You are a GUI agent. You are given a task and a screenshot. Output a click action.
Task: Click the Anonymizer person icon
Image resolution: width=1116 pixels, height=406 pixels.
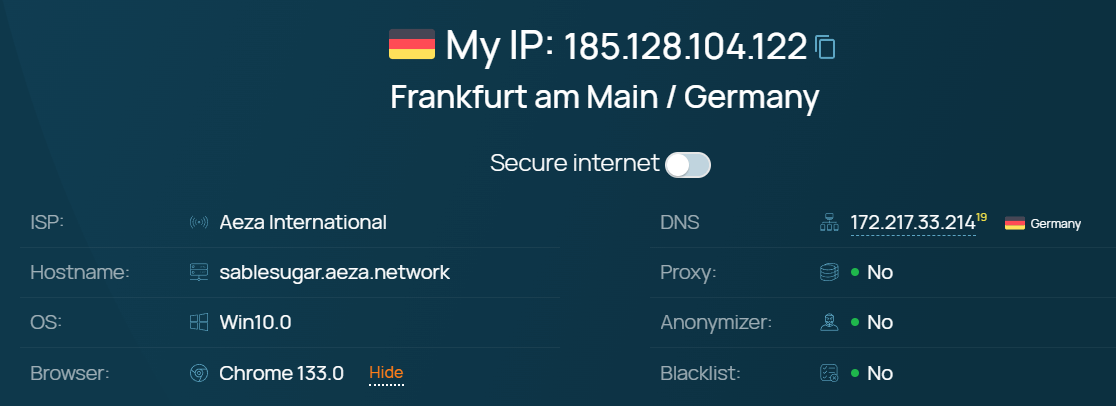pyautogui.click(x=828, y=322)
